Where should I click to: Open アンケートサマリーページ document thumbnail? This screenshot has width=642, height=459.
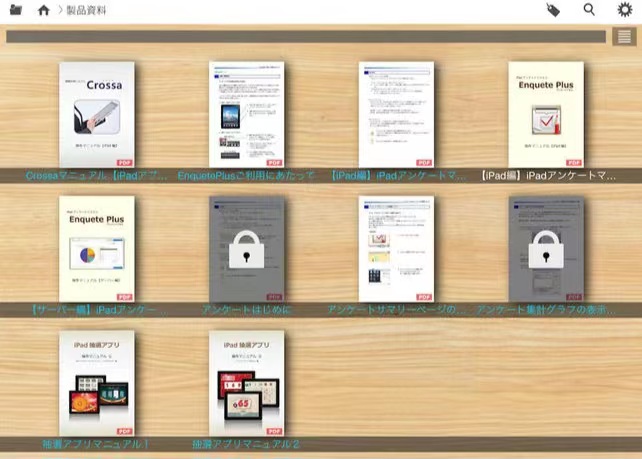point(396,249)
